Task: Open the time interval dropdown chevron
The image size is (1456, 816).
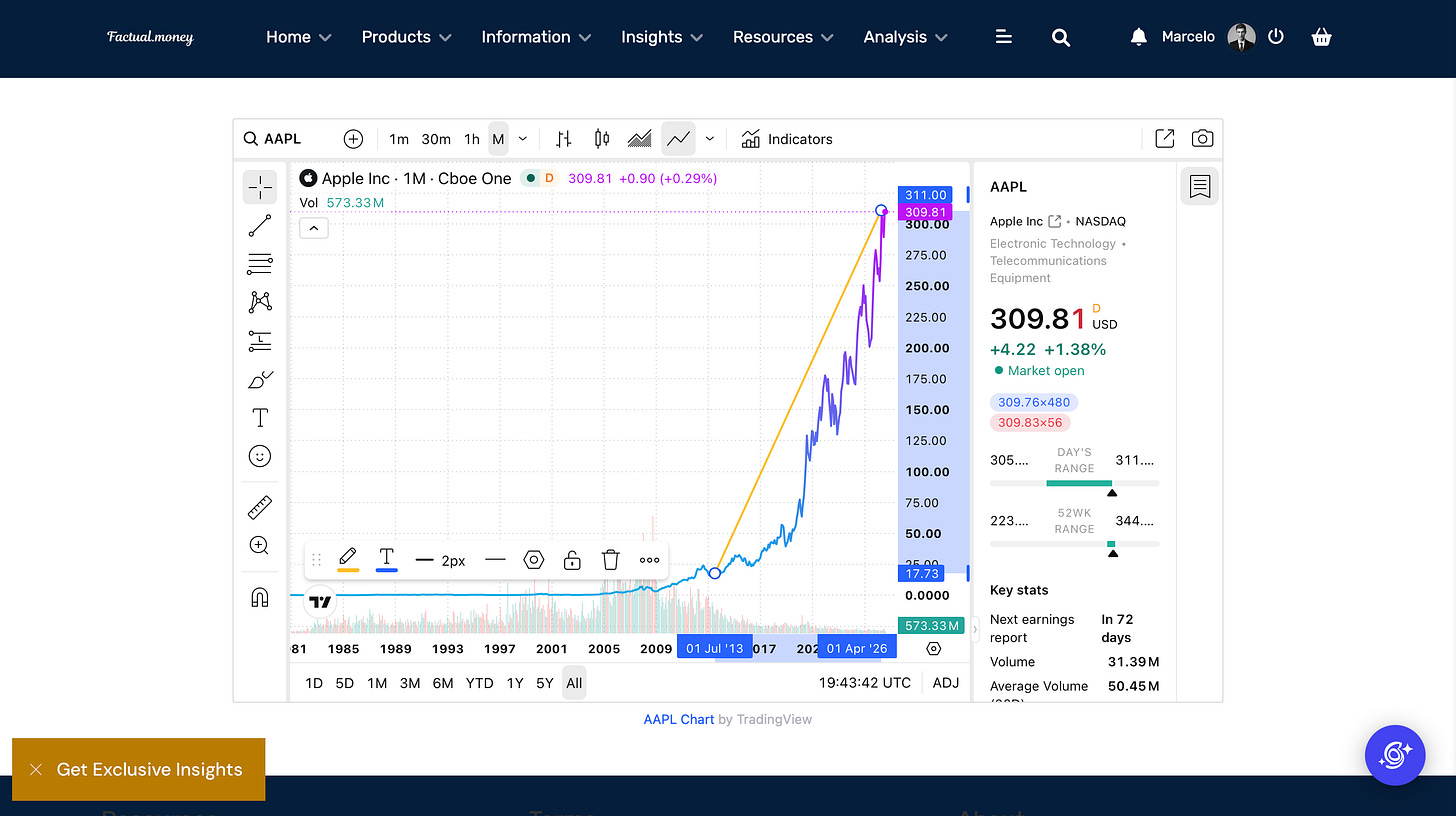Action: 522,139
